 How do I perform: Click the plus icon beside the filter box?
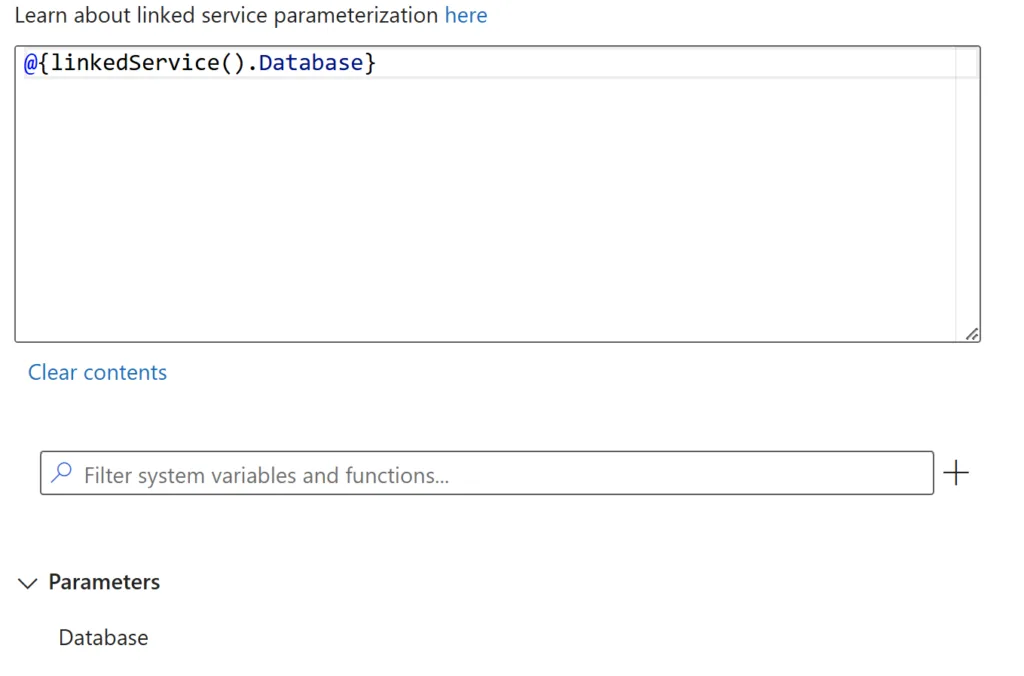point(955,473)
